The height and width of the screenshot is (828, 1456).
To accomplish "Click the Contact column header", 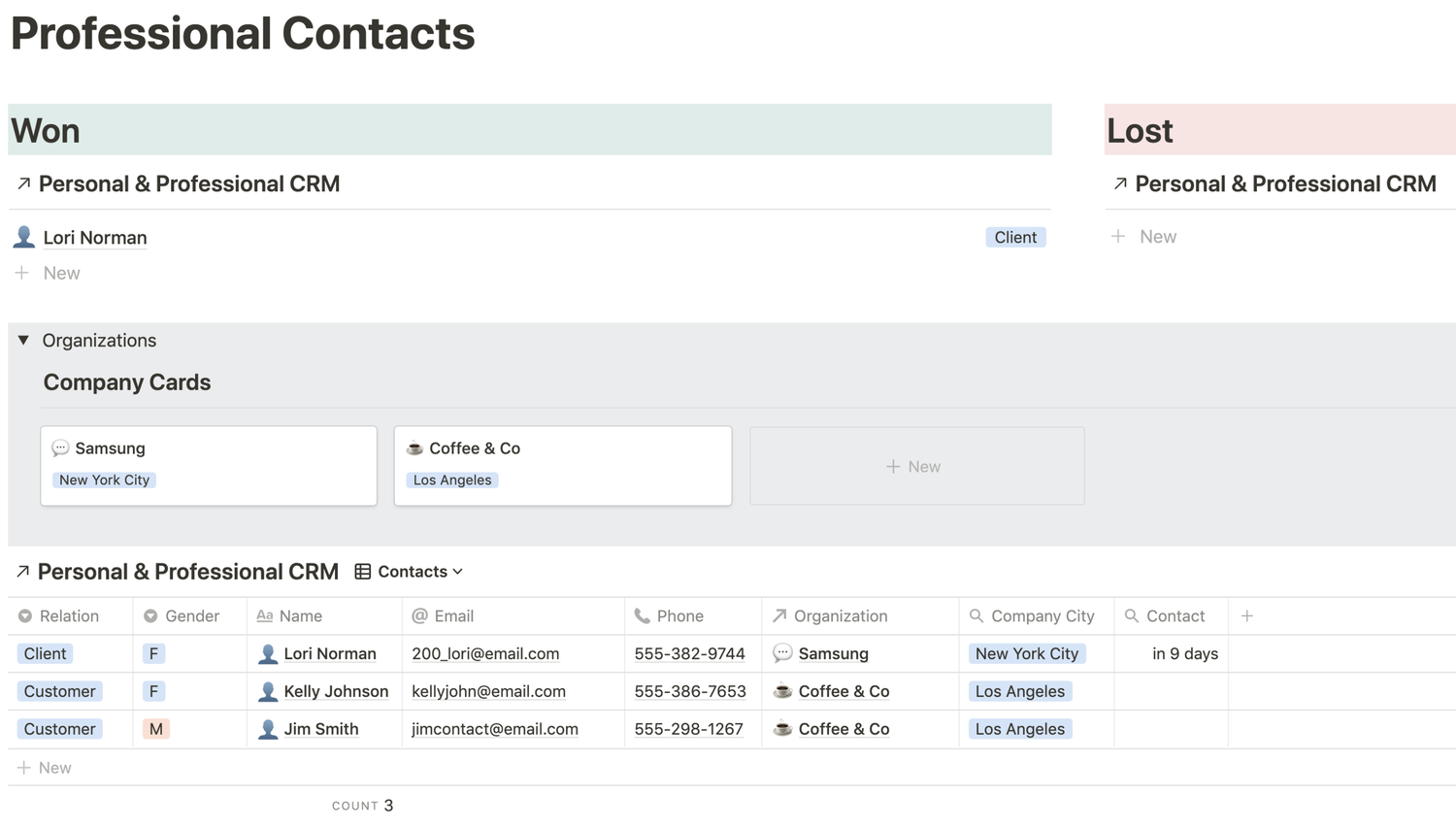I will (x=1172, y=616).
